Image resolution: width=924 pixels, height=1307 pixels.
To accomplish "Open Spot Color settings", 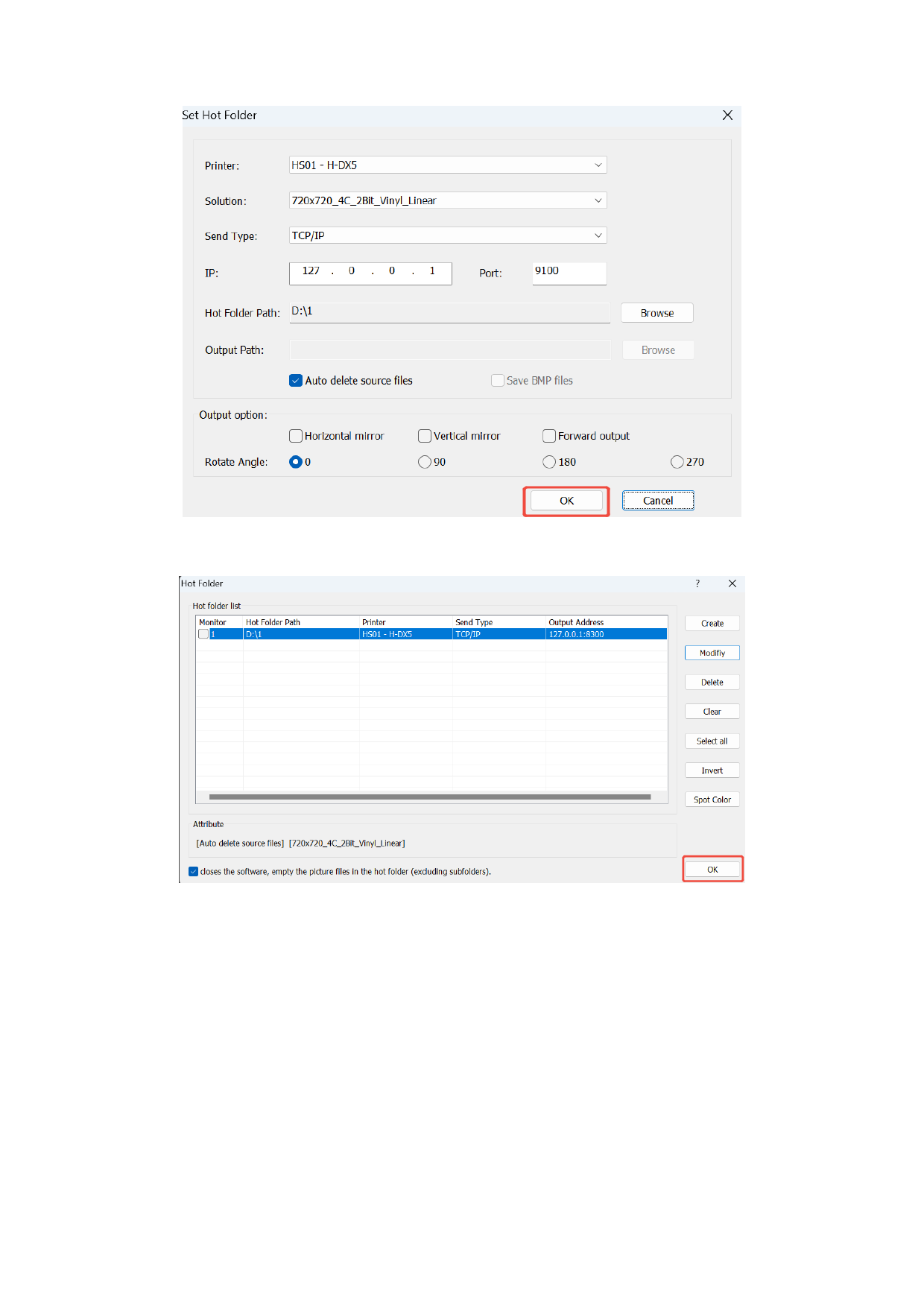I will point(712,800).
